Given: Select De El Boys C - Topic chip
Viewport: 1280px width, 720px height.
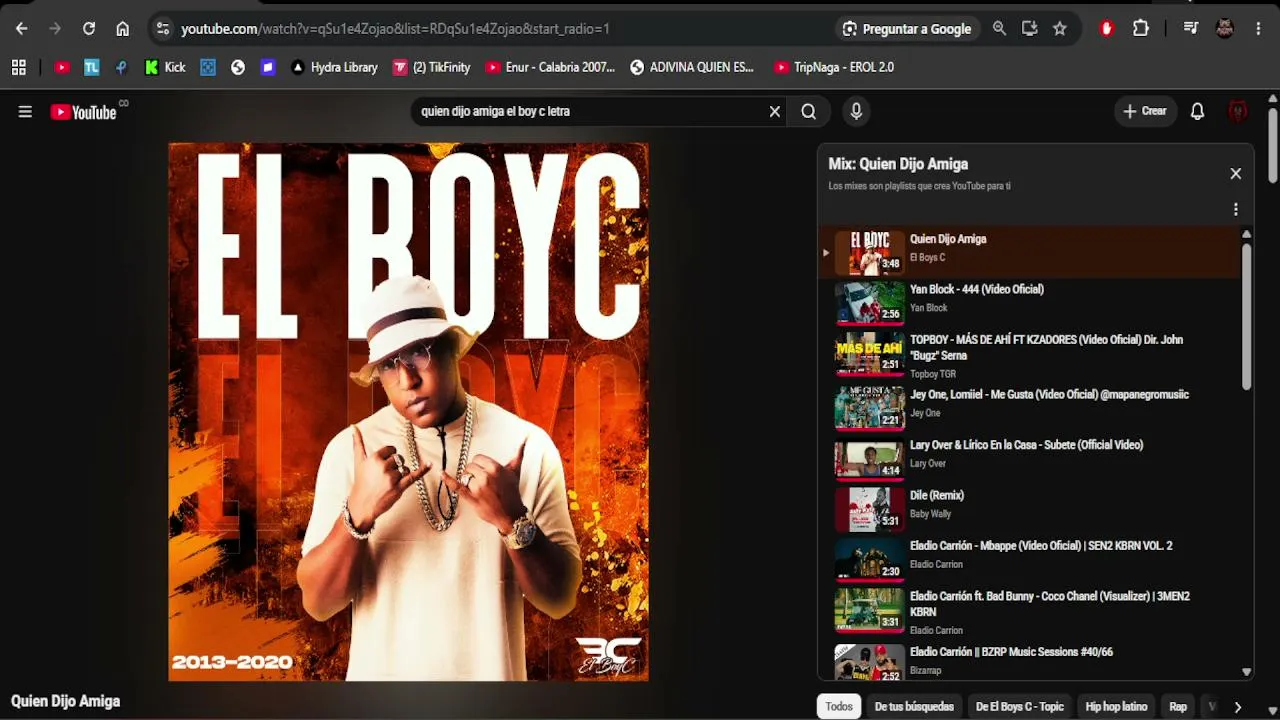Looking at the screenshot, I should click(1020, 707).
